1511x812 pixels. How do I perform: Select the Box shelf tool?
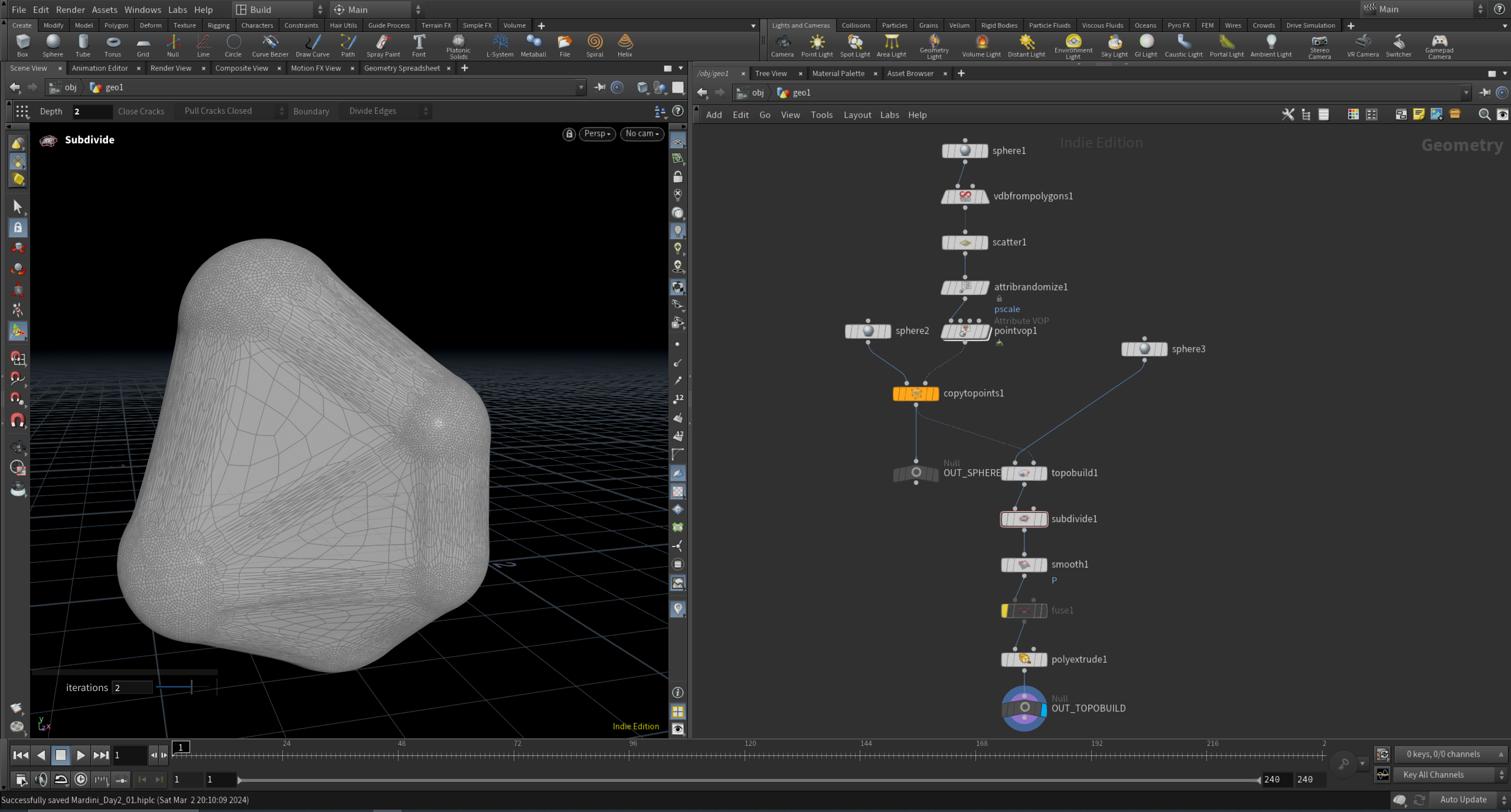click(22, 45)
